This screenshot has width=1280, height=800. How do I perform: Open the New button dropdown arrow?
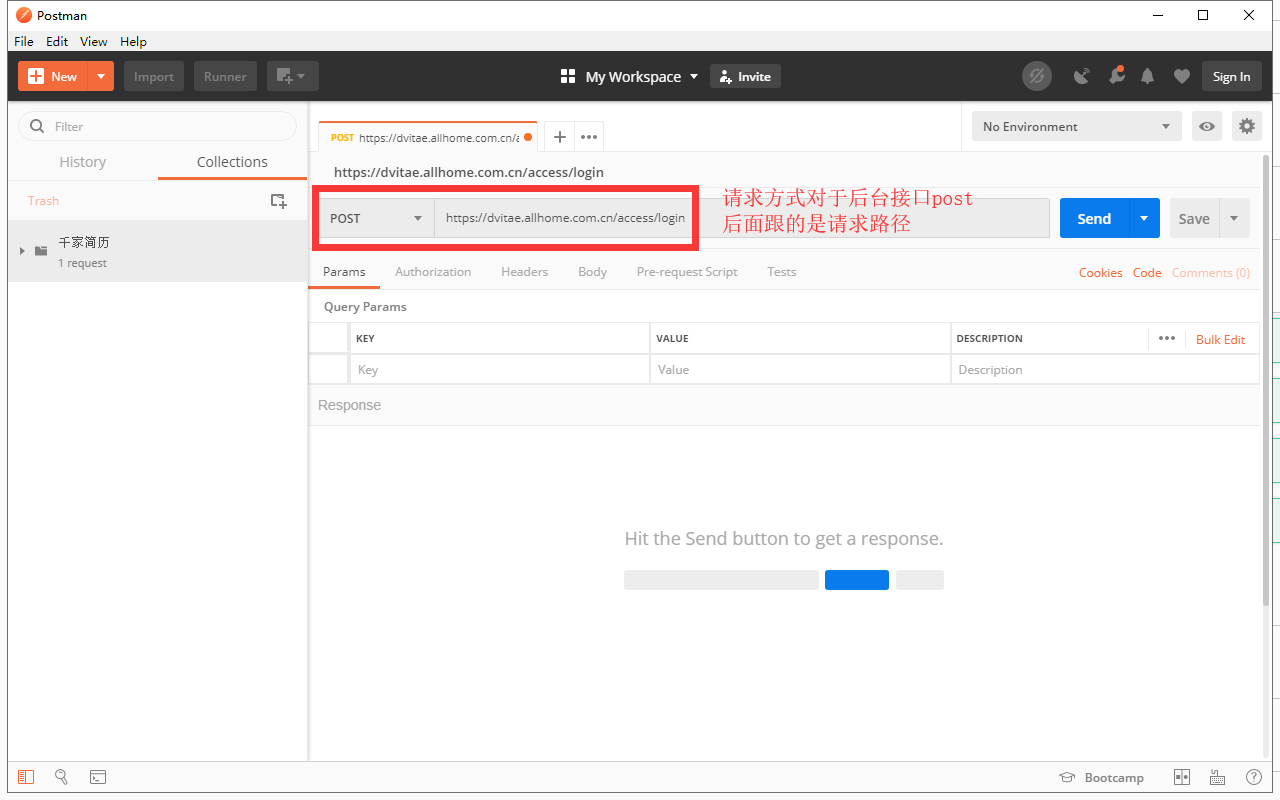101,76
